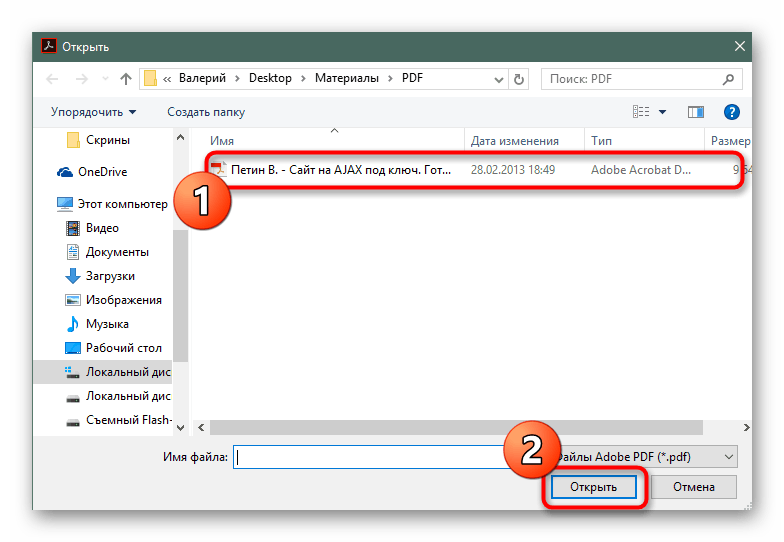The height and width of the screenshot is (542, 784).
Task: Click the Загрузки download arrow icon
Action: click(x=73, y=276)
